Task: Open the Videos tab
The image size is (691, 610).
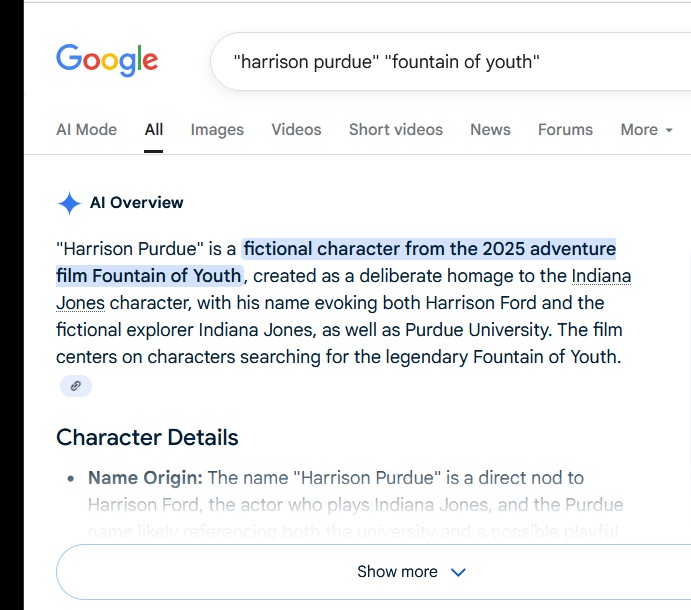Action: point(296,130)
